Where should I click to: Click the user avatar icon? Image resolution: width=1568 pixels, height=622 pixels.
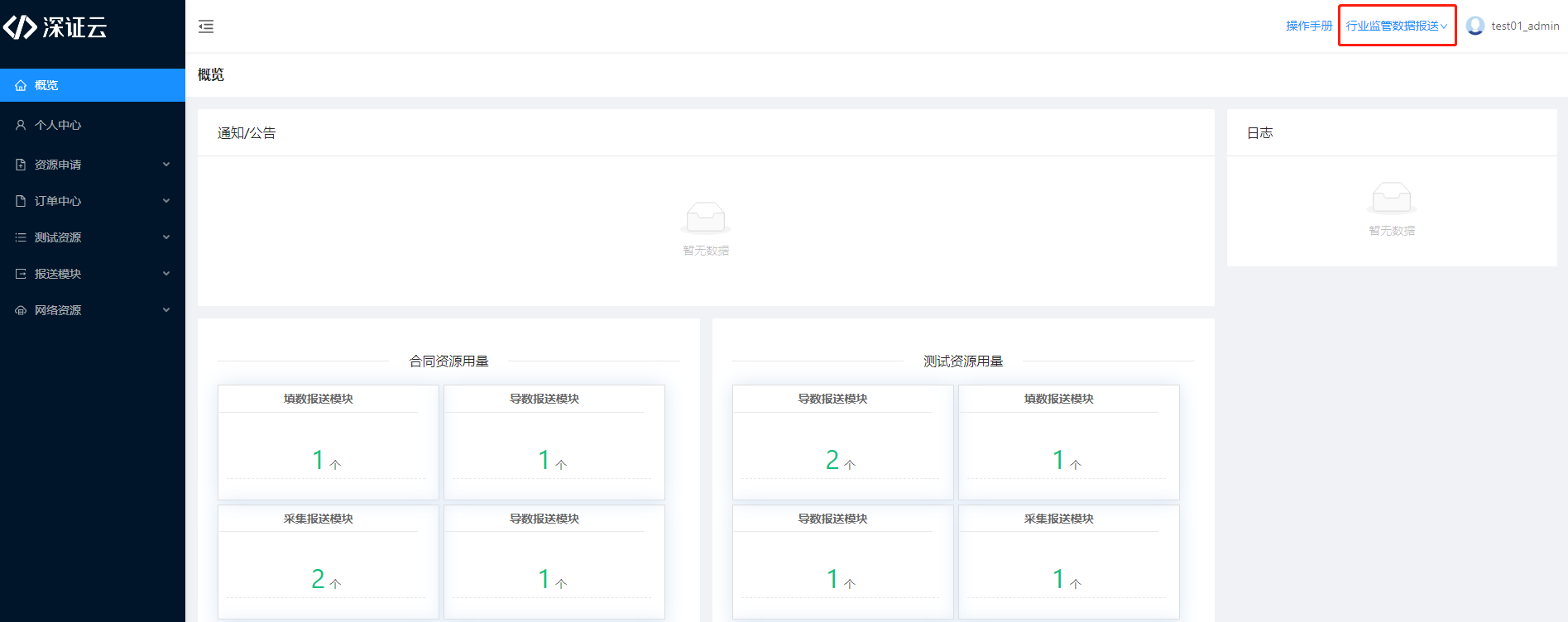point(1475,26)
